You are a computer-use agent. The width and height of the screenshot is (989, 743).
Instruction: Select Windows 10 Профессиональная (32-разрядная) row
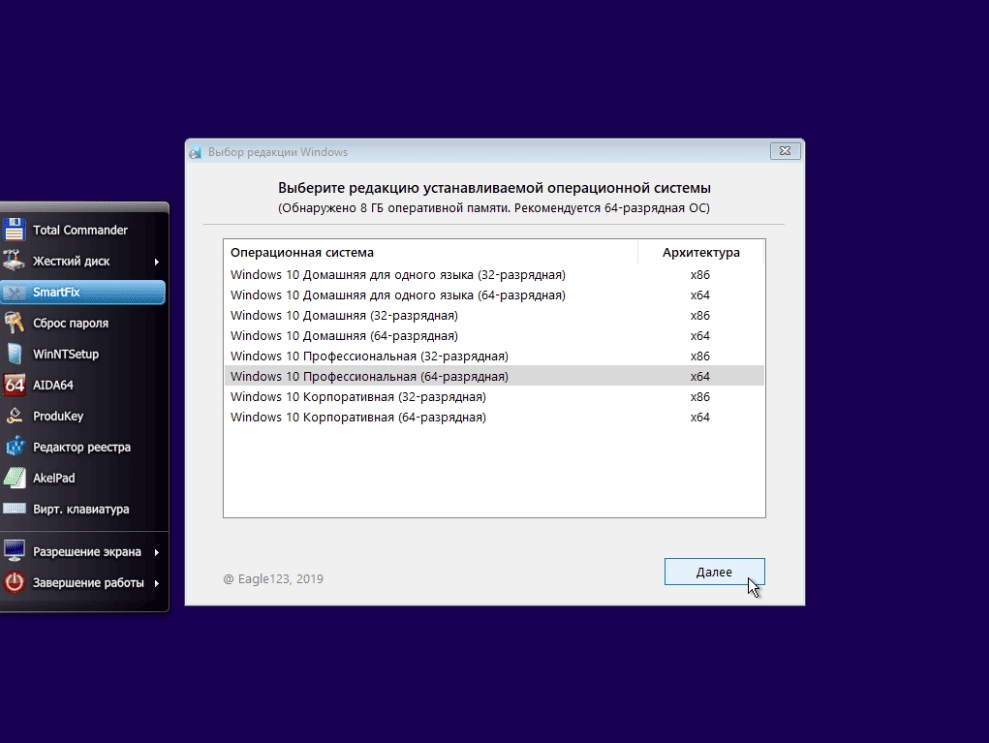point(494,356)
